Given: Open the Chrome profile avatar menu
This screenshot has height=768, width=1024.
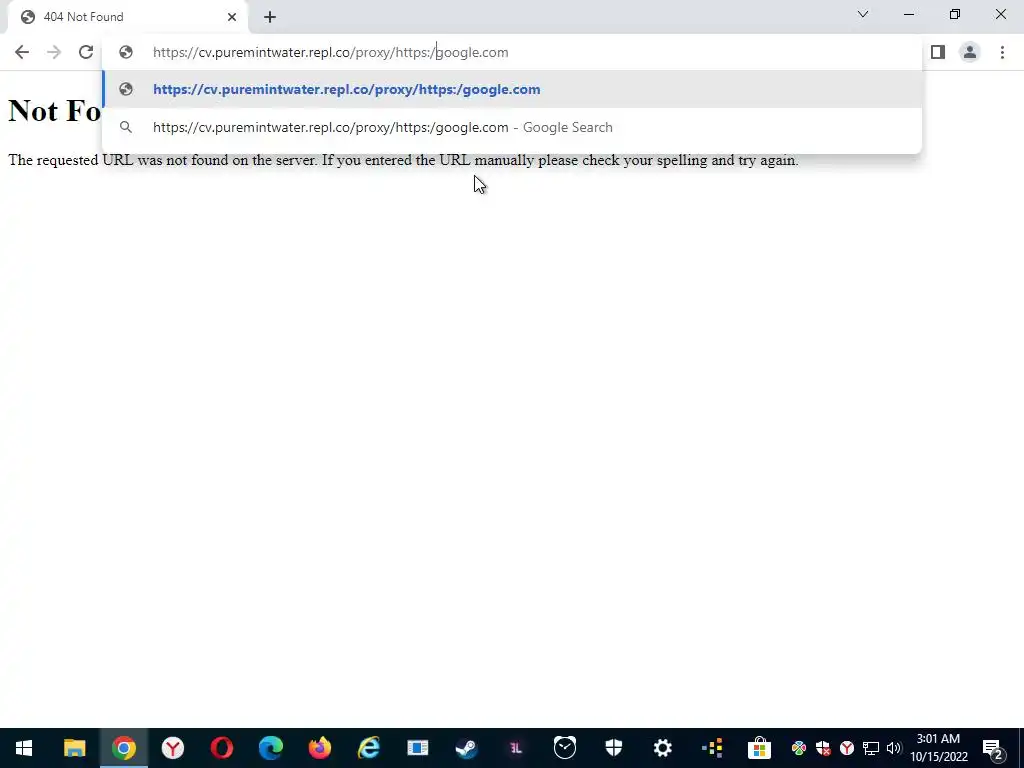Looking at the screenshot, I should [970, 52].
